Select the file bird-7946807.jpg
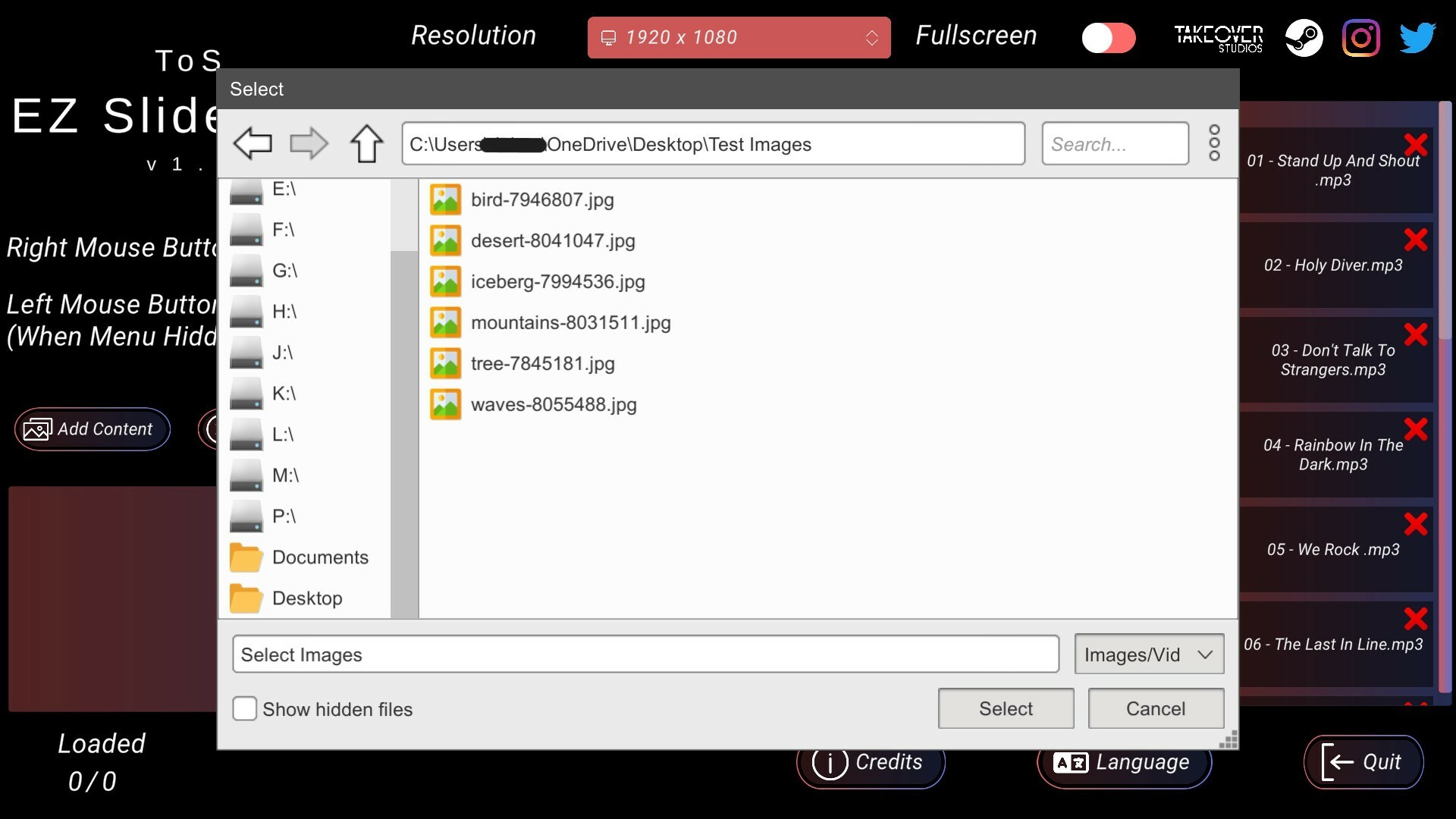The image size is (1456, 819). (541, 199)
